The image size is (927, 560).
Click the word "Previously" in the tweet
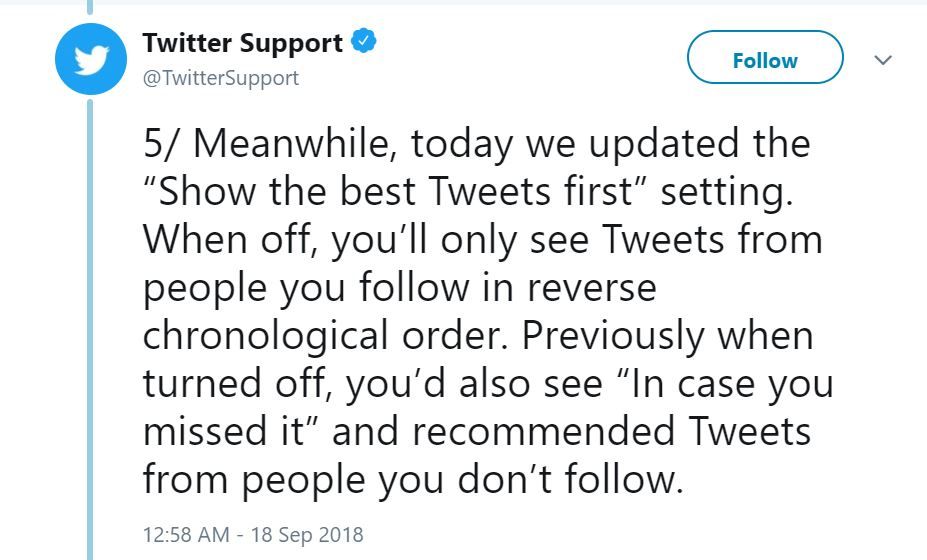[613, 337]
